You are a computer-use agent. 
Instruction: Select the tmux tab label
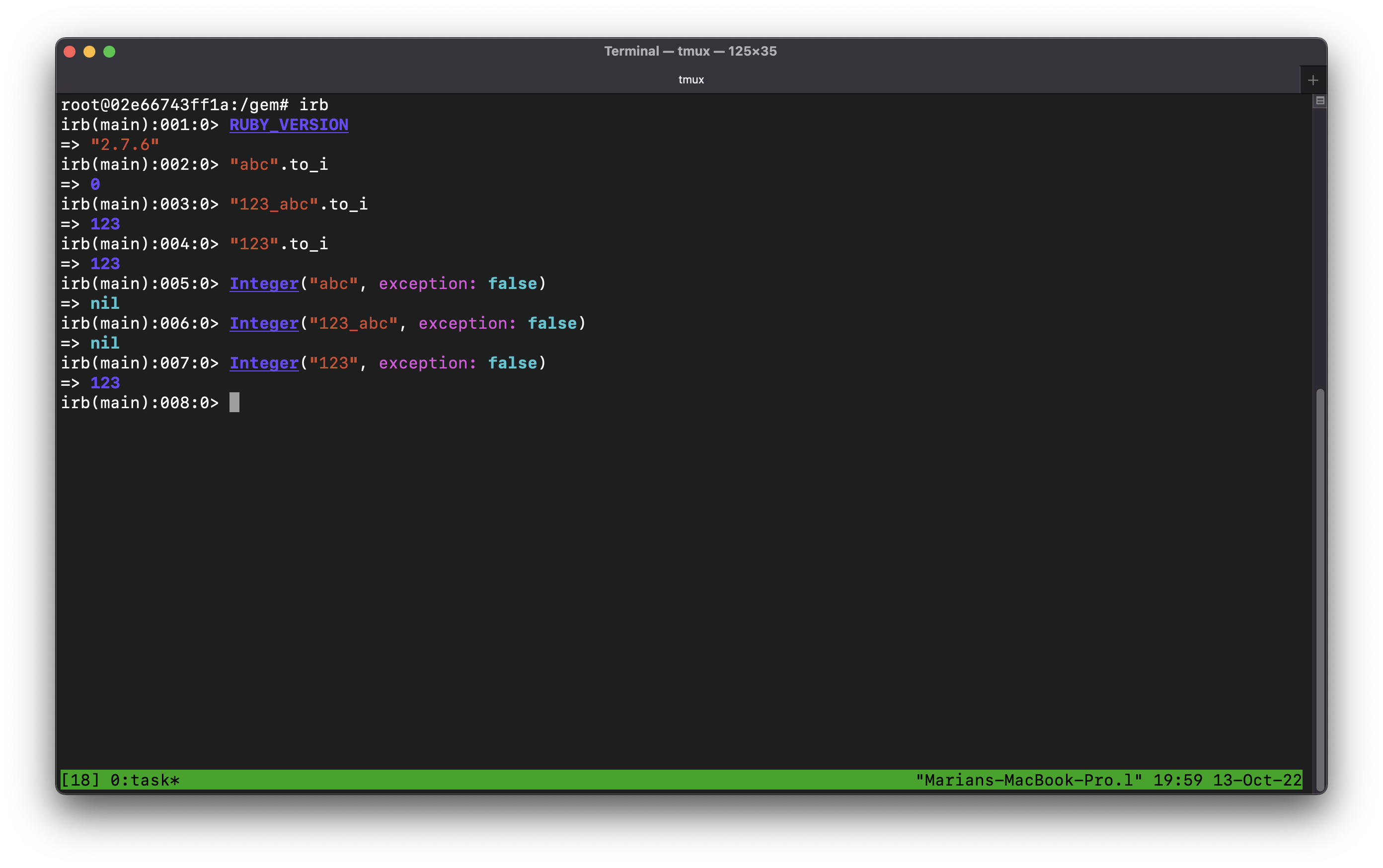coord(691,80)
